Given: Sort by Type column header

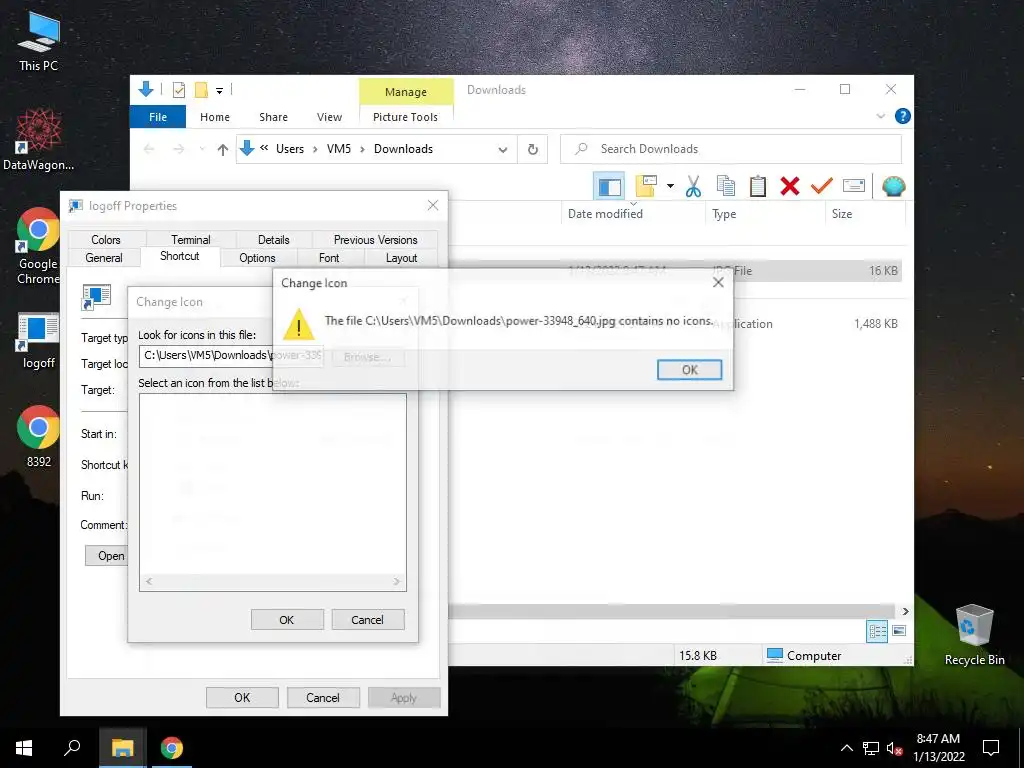Looking at the screenshot, I should tap(724, 214).
